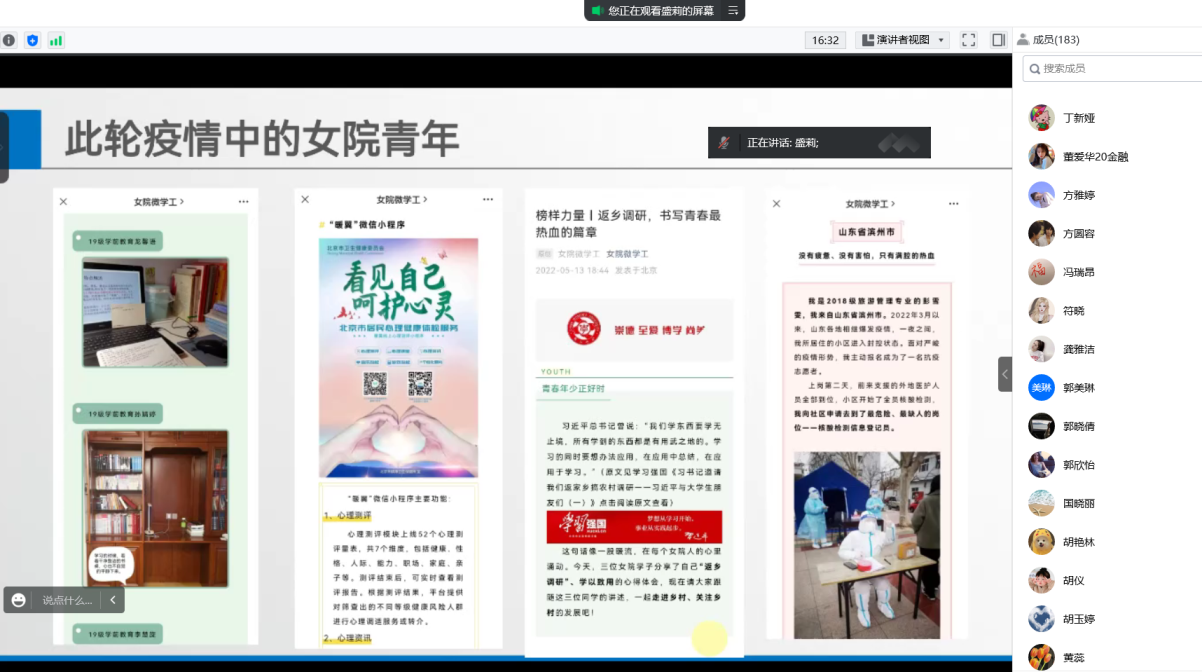Close the 暖翼 mini-program phone screenshot
The image size is (1202, 672).
[x=305, y=199]
